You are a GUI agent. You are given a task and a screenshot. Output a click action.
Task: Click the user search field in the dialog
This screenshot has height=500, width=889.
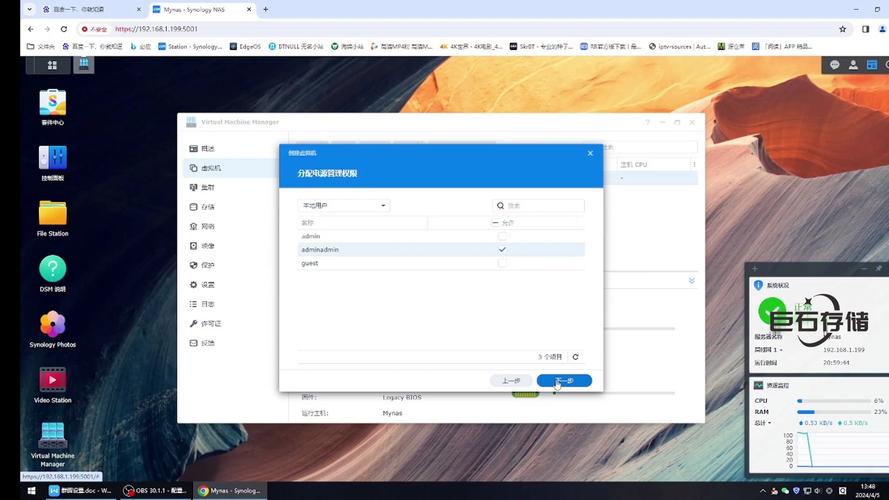pyautogui.click(x=540, y=205)
